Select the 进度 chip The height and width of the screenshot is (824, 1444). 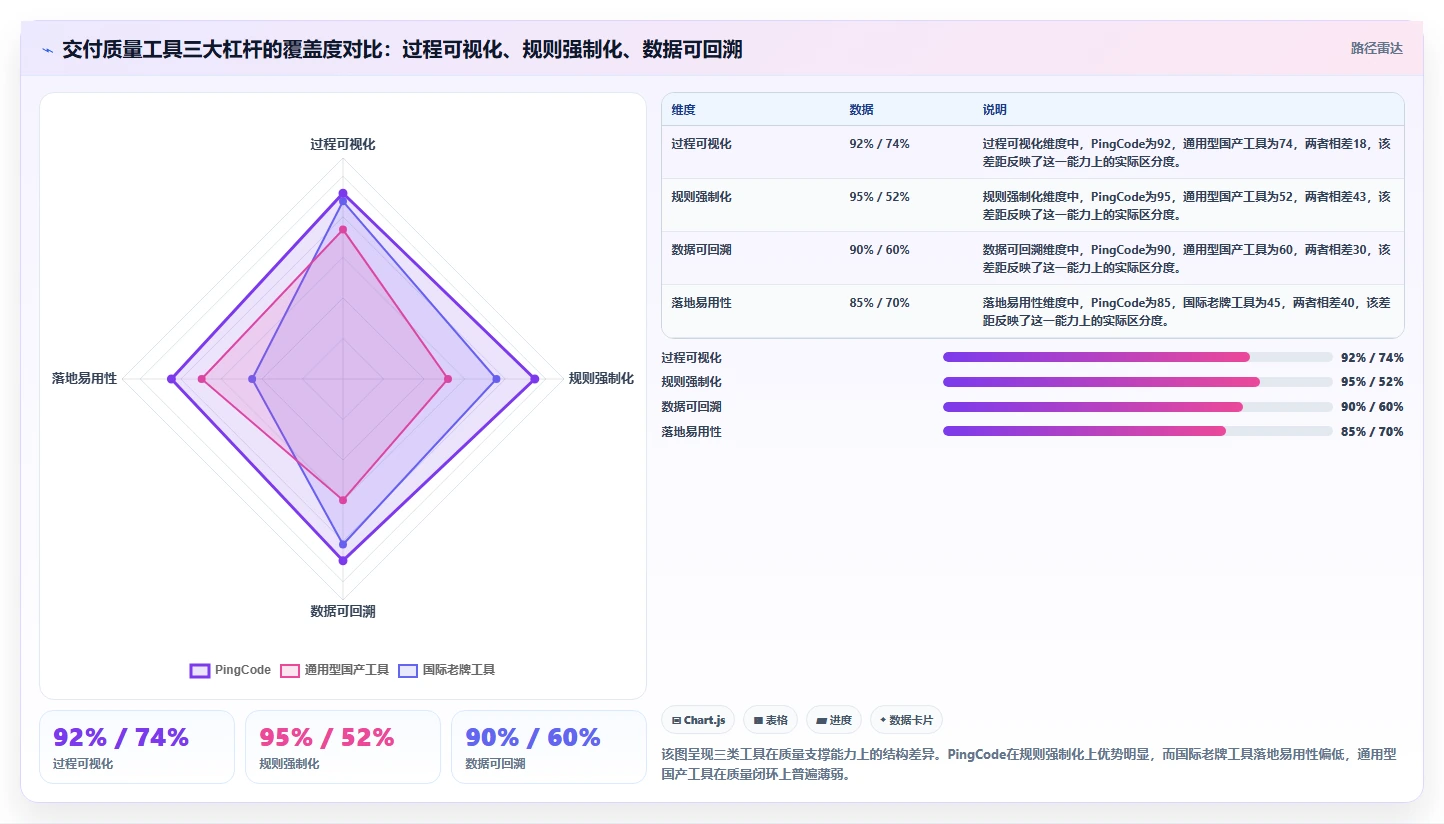(833, 720)
